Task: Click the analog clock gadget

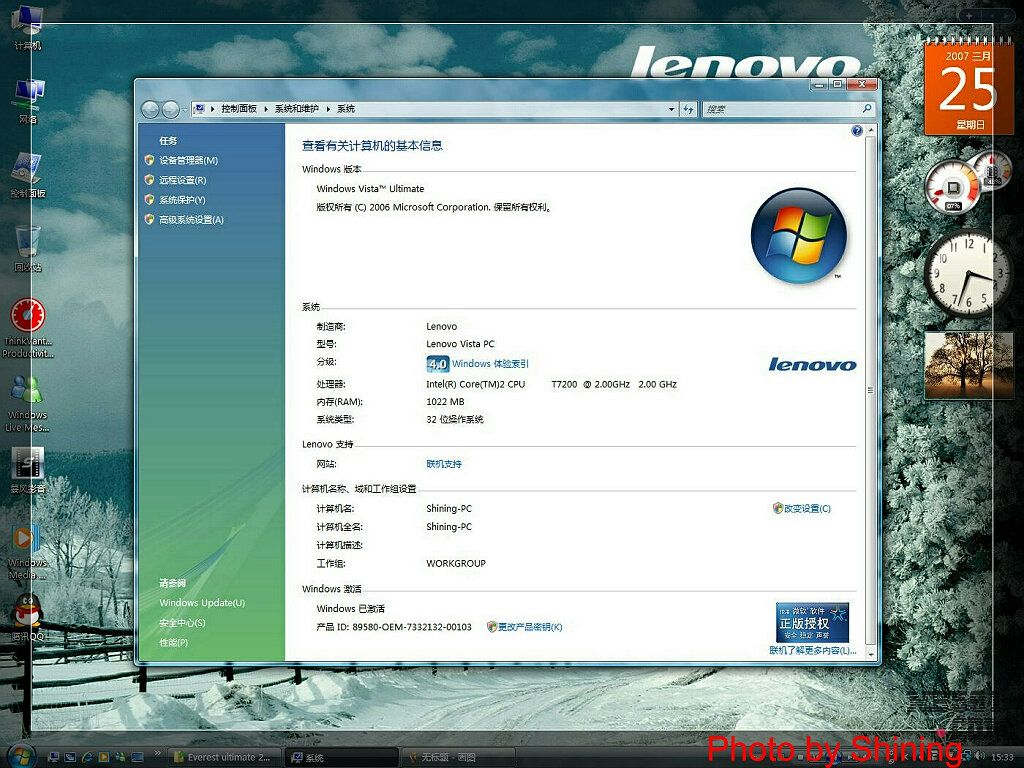Action: (968, 273)
